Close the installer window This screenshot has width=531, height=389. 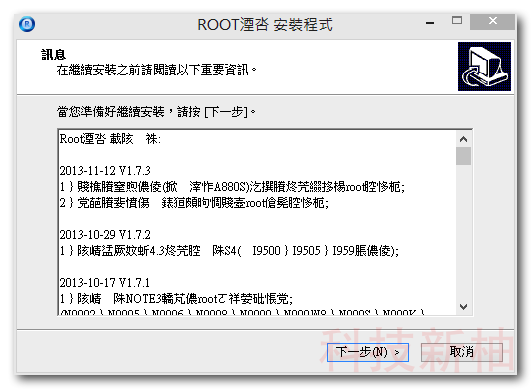pyautogui.click(x=493, y=22)
